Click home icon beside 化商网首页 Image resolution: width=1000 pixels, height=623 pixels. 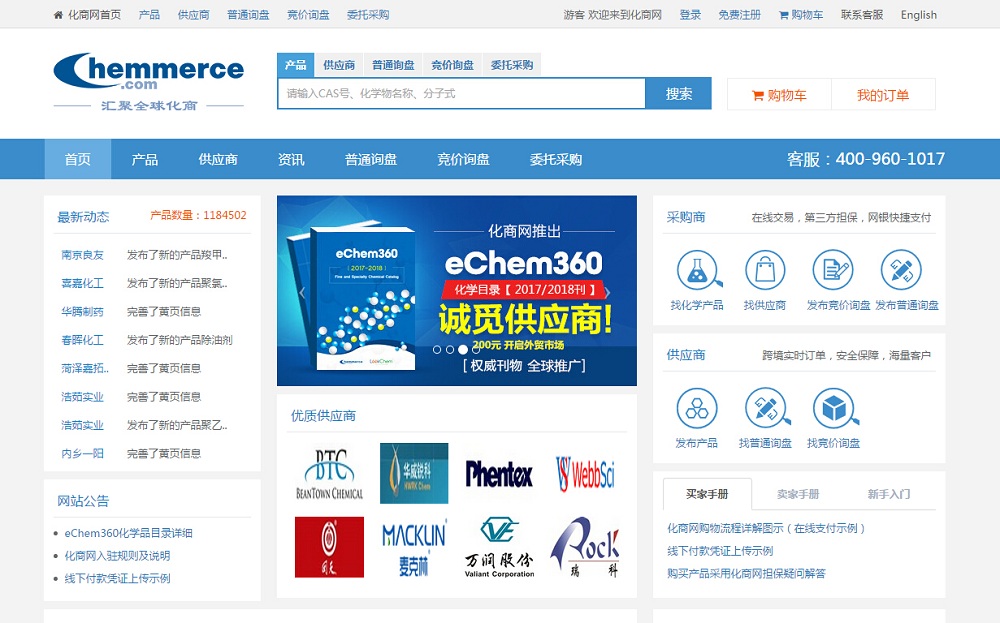[x=58, y=15]
